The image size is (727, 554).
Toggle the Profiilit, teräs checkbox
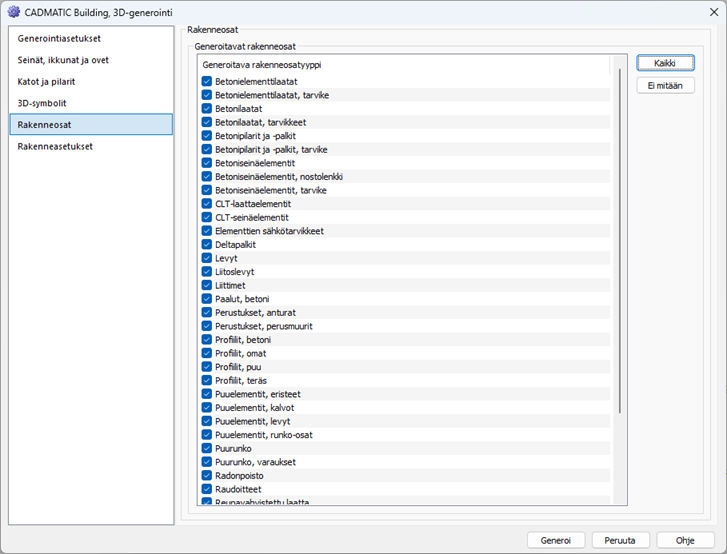206,380
